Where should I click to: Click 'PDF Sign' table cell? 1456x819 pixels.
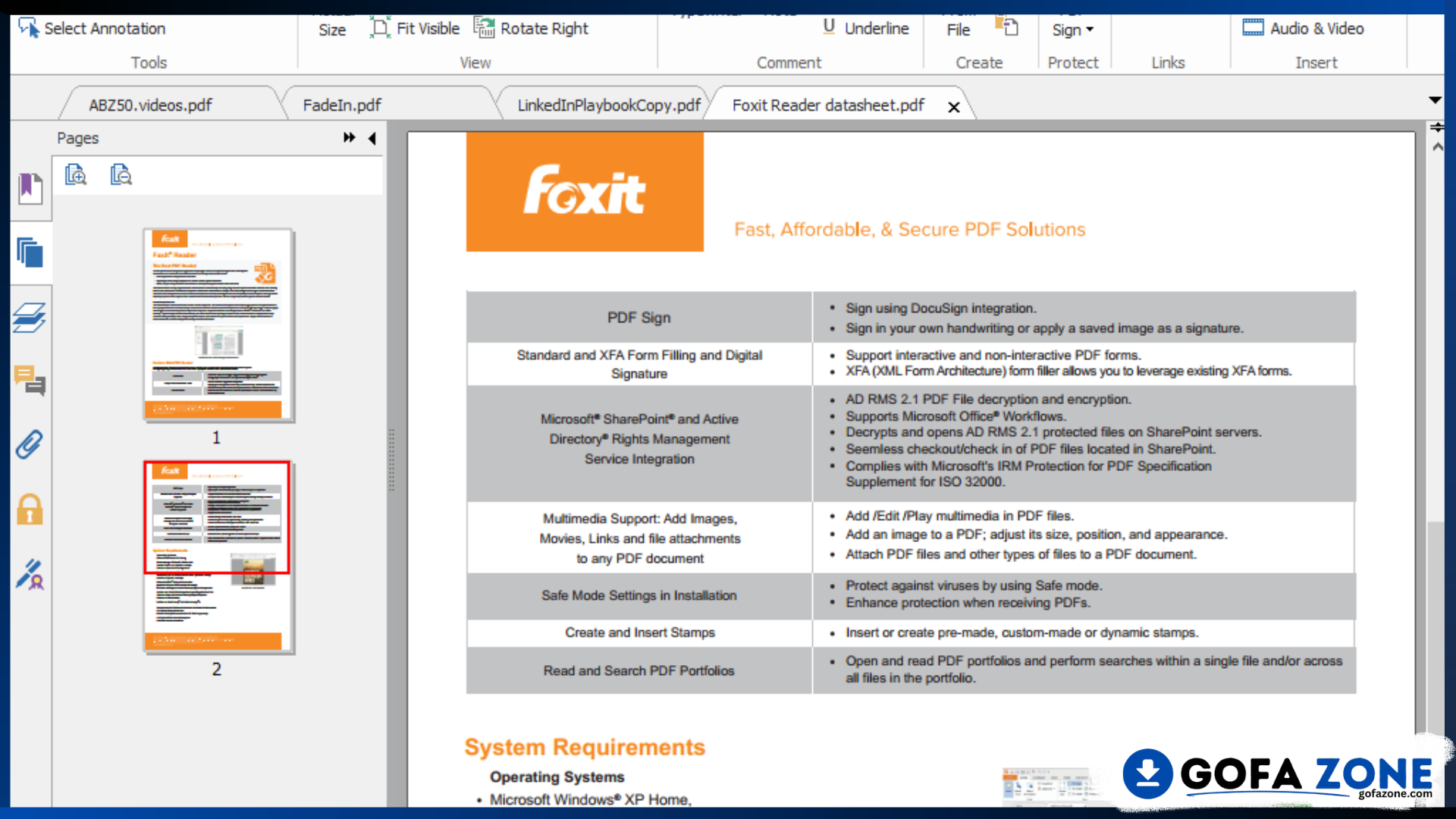(x=639, y=317)
